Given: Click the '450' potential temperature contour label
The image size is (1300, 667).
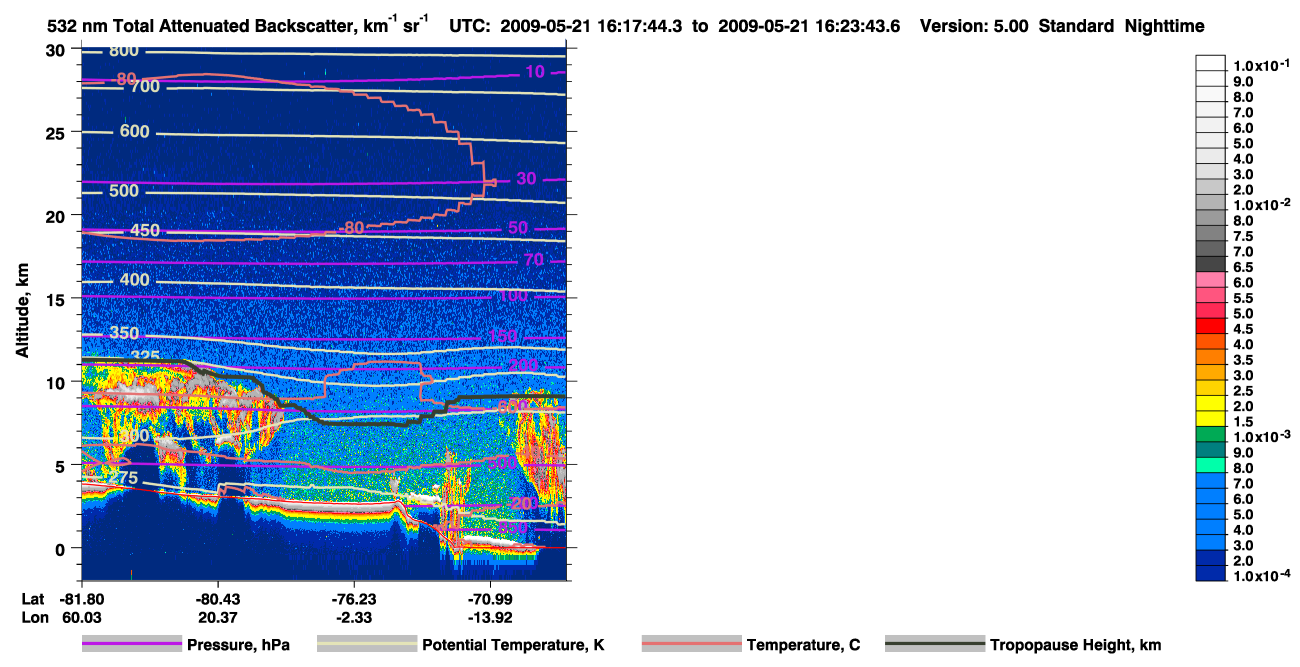Looking at the screenshot, I should click(x=145, y=231).
